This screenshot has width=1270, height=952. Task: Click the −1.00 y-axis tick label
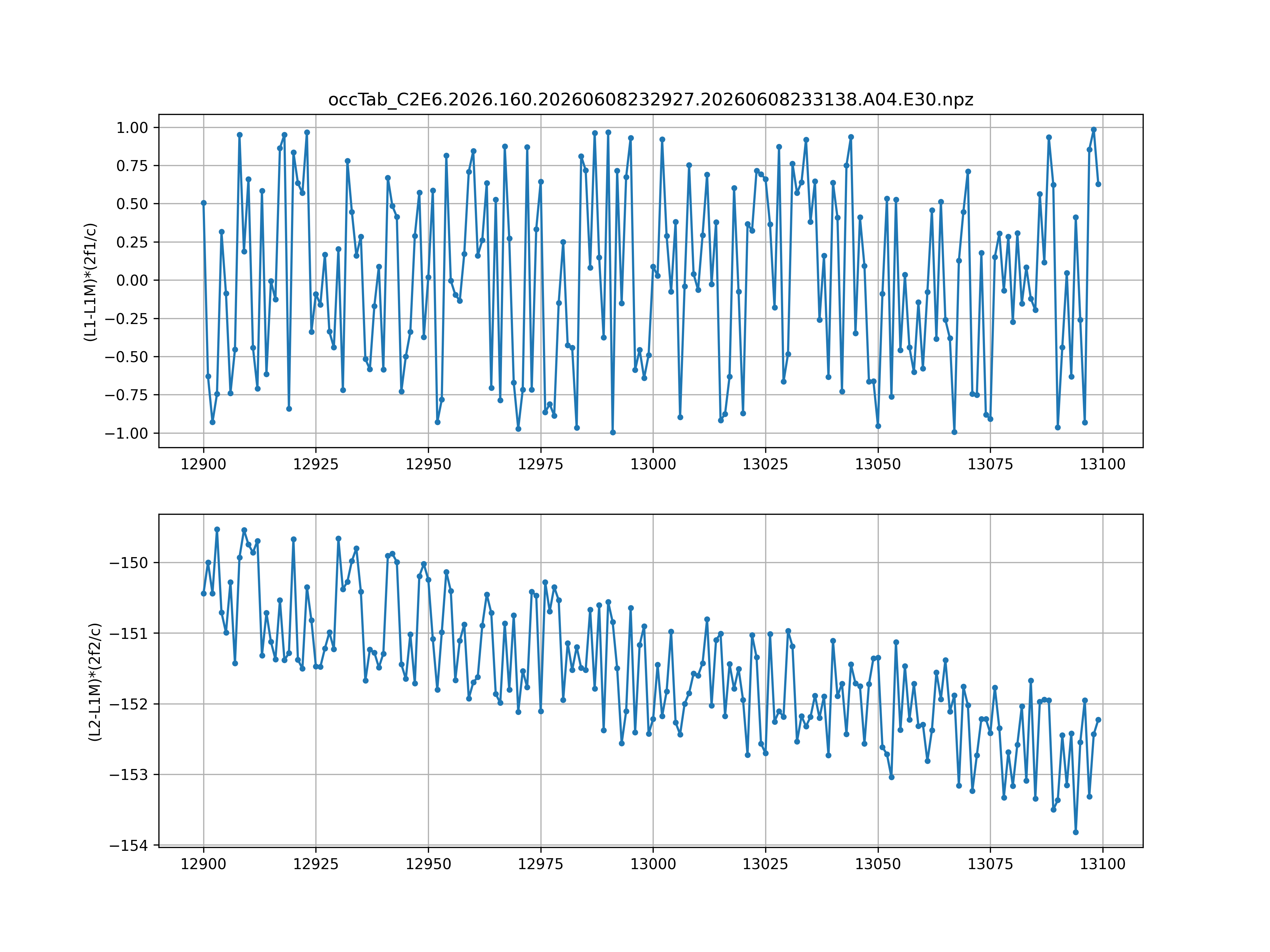coord(126,433)
